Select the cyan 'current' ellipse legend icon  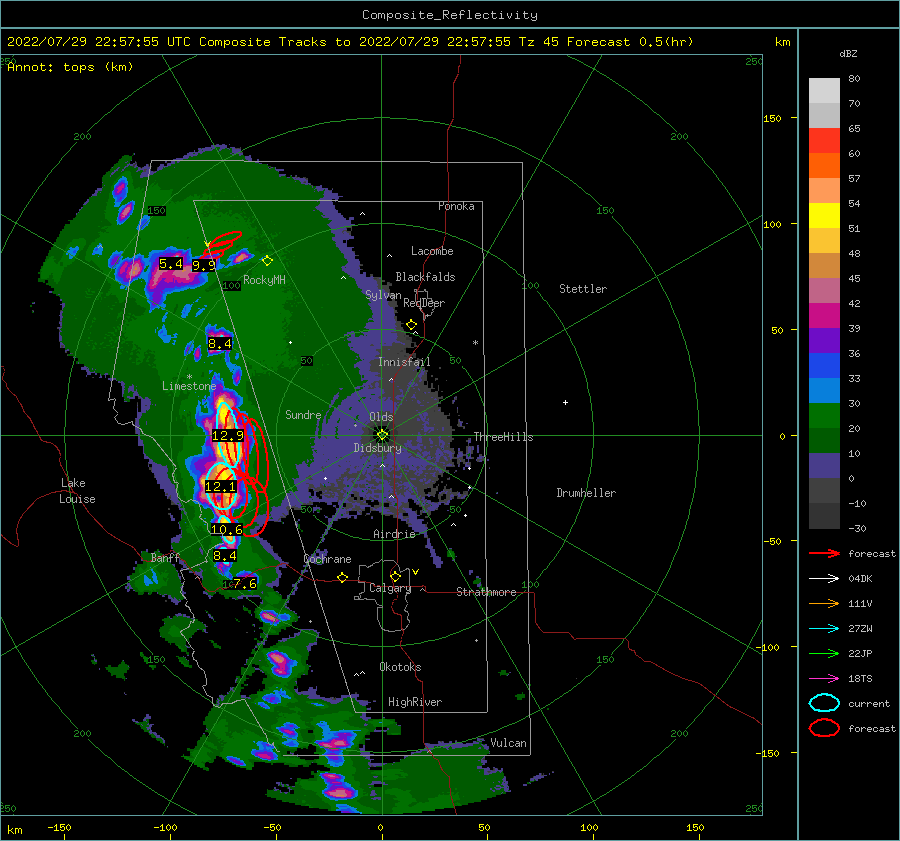tap(824, 703)
